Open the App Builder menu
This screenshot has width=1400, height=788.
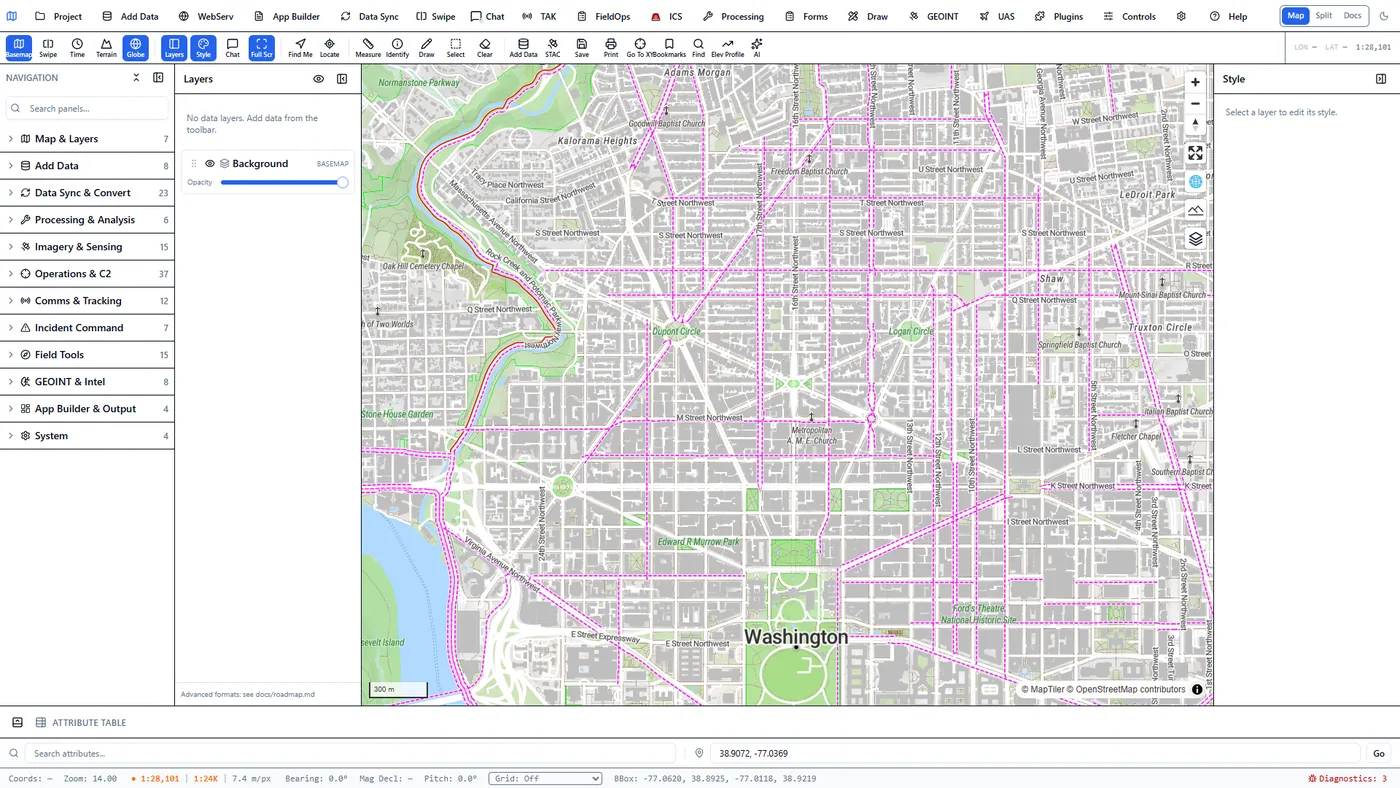[x=286, y=16]
